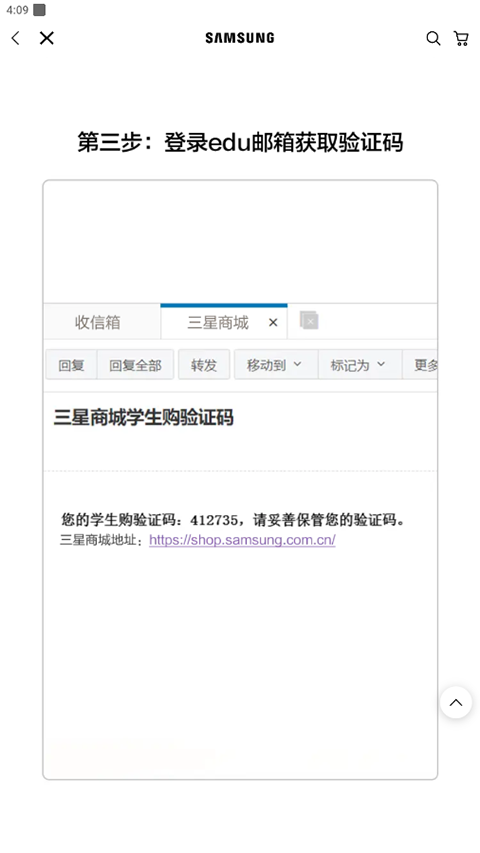Screen dimensions: 480x853
Task: Tap the Samsung logo
Action: coord(240,38)
